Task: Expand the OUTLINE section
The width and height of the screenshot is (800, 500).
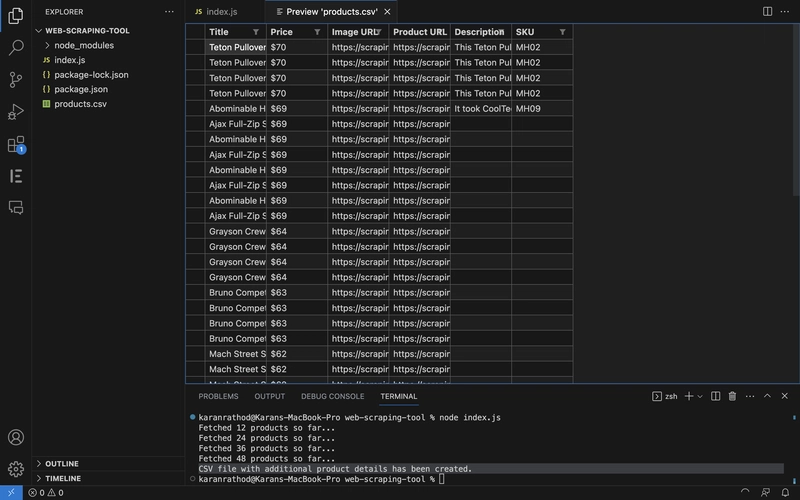Action: click(38, 464)
